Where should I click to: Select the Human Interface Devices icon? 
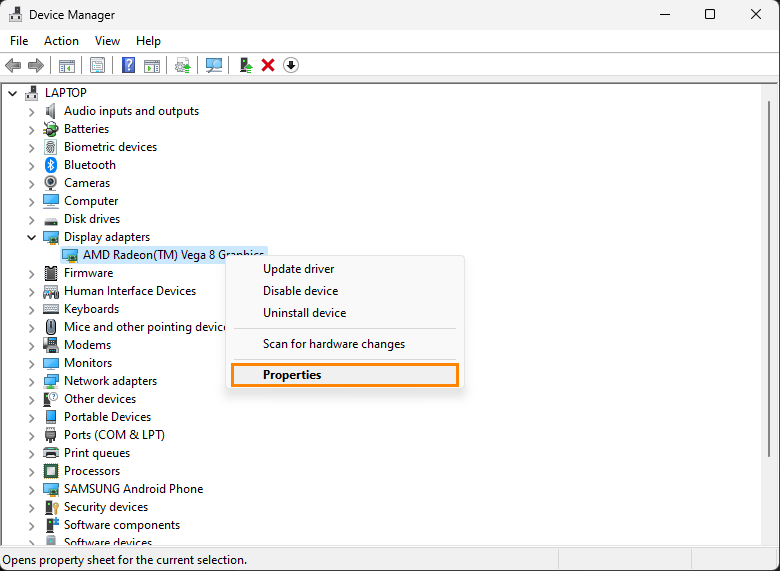[x=51, y=291]
